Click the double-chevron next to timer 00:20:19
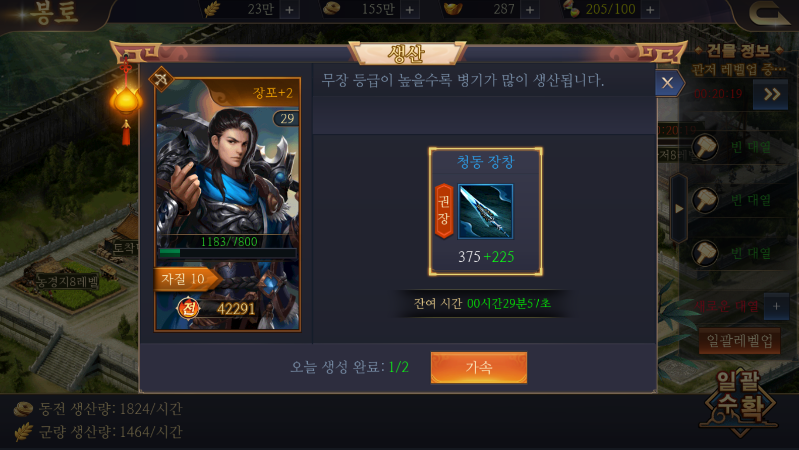Screen dimensions: 799x450 [x=772, y=94]
